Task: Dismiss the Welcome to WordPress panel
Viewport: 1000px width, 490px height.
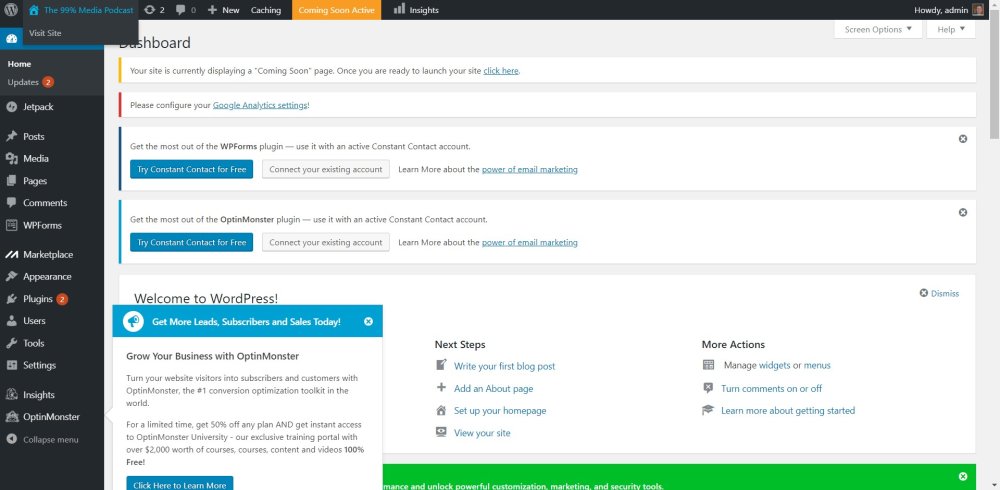Action: 939,293
